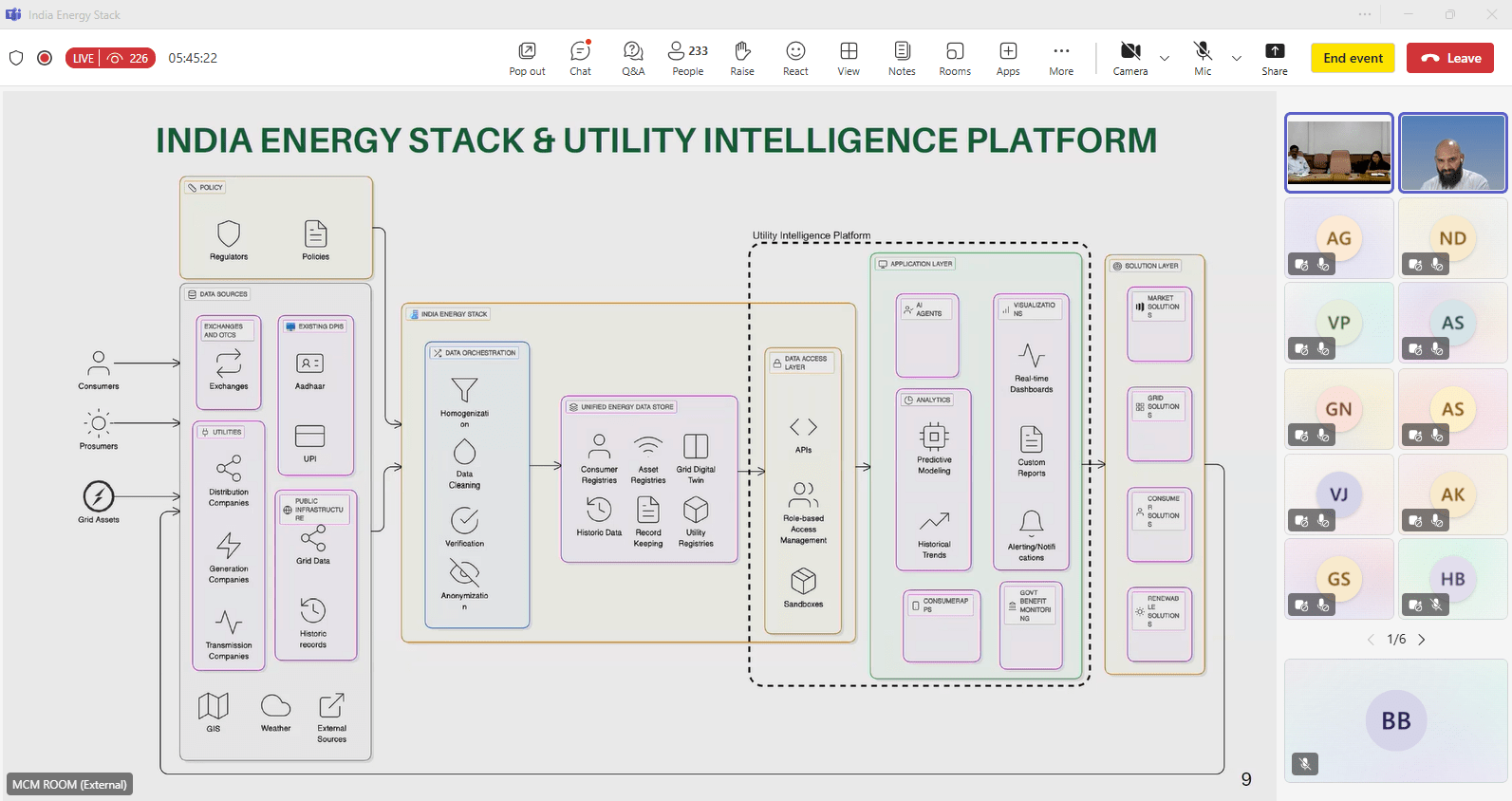Click the muted mic icon on BB tile

(1305, 764)
